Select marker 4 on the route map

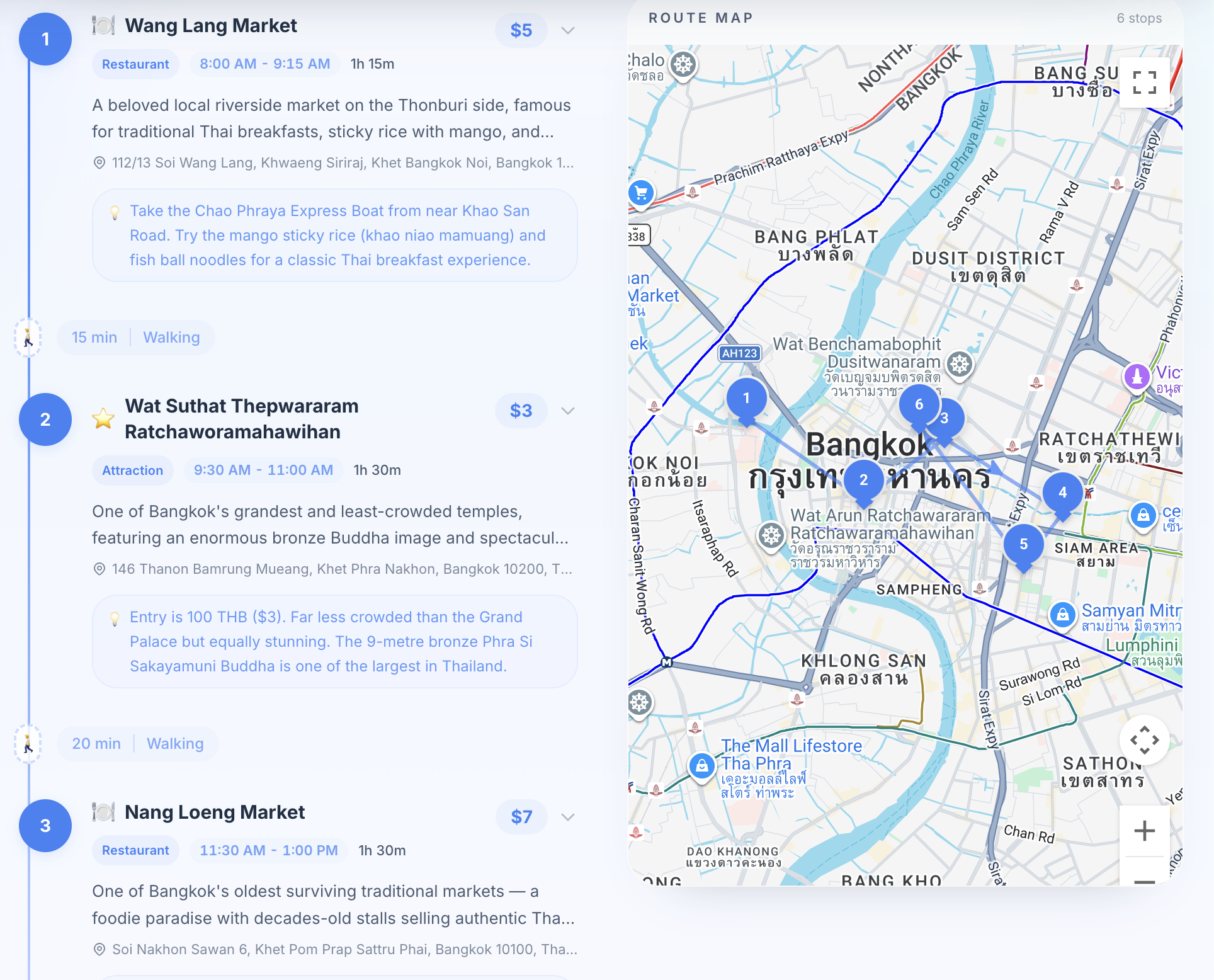pyautogui.click(x=1063, y=494)
